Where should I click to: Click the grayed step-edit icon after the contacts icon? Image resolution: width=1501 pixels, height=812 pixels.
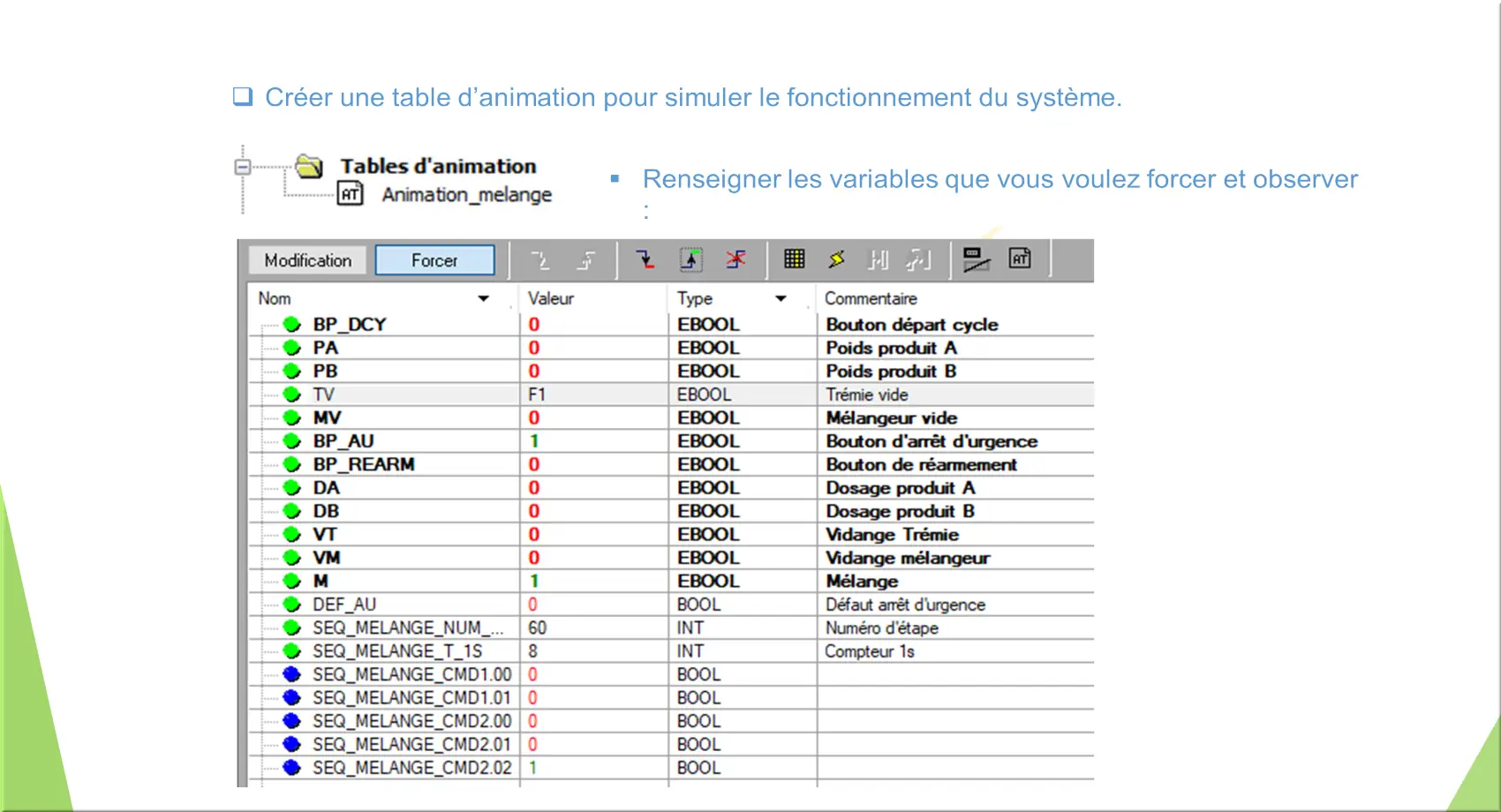919,259
